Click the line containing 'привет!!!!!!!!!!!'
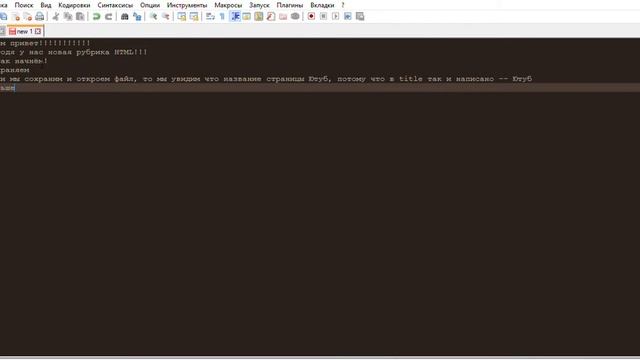640x360 pixels. click(x=45, y=43)
